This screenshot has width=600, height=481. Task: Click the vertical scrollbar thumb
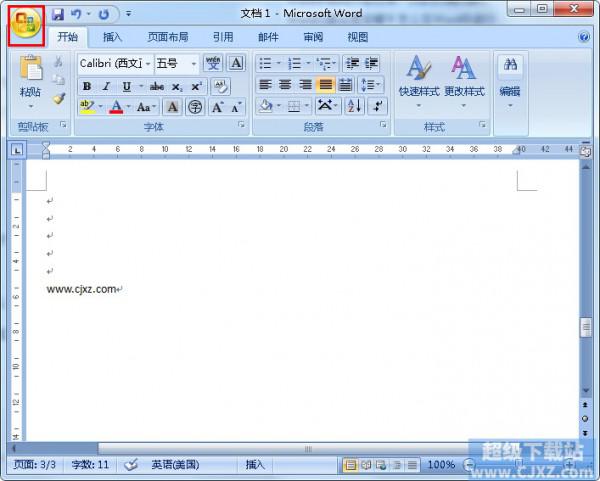(585, 328)
